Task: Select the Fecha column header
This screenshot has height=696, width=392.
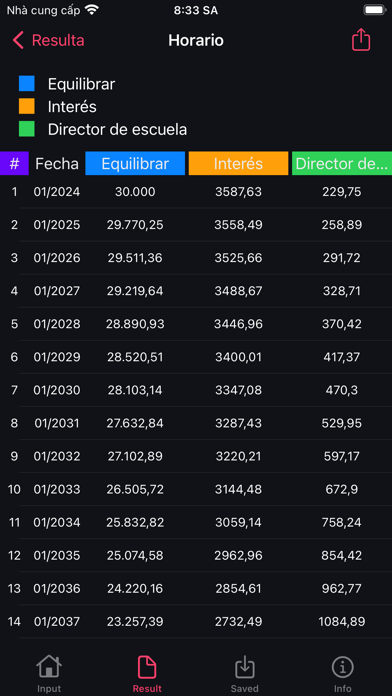Action: 57,164
